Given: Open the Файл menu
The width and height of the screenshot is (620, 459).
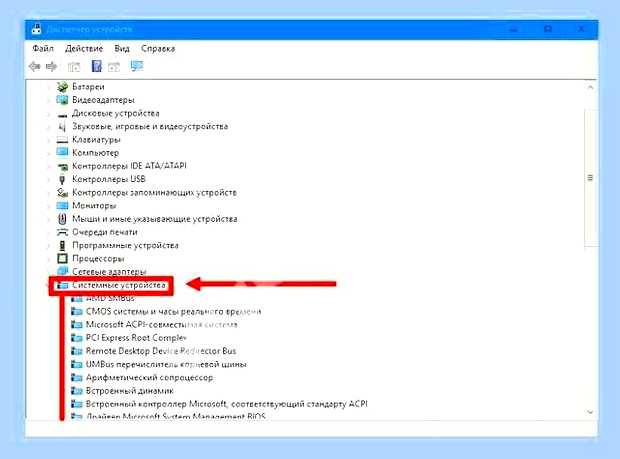Looking at the screenshot, I should click(x=43, y=49).
